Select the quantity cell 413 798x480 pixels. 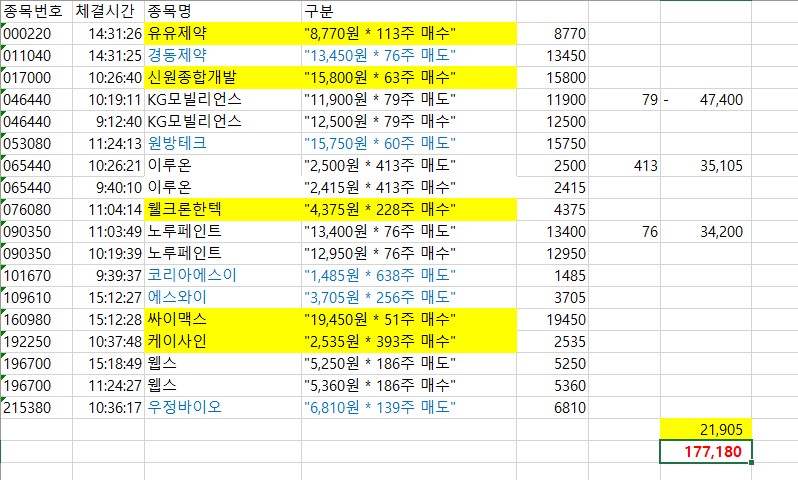click(x=624, y=165)
